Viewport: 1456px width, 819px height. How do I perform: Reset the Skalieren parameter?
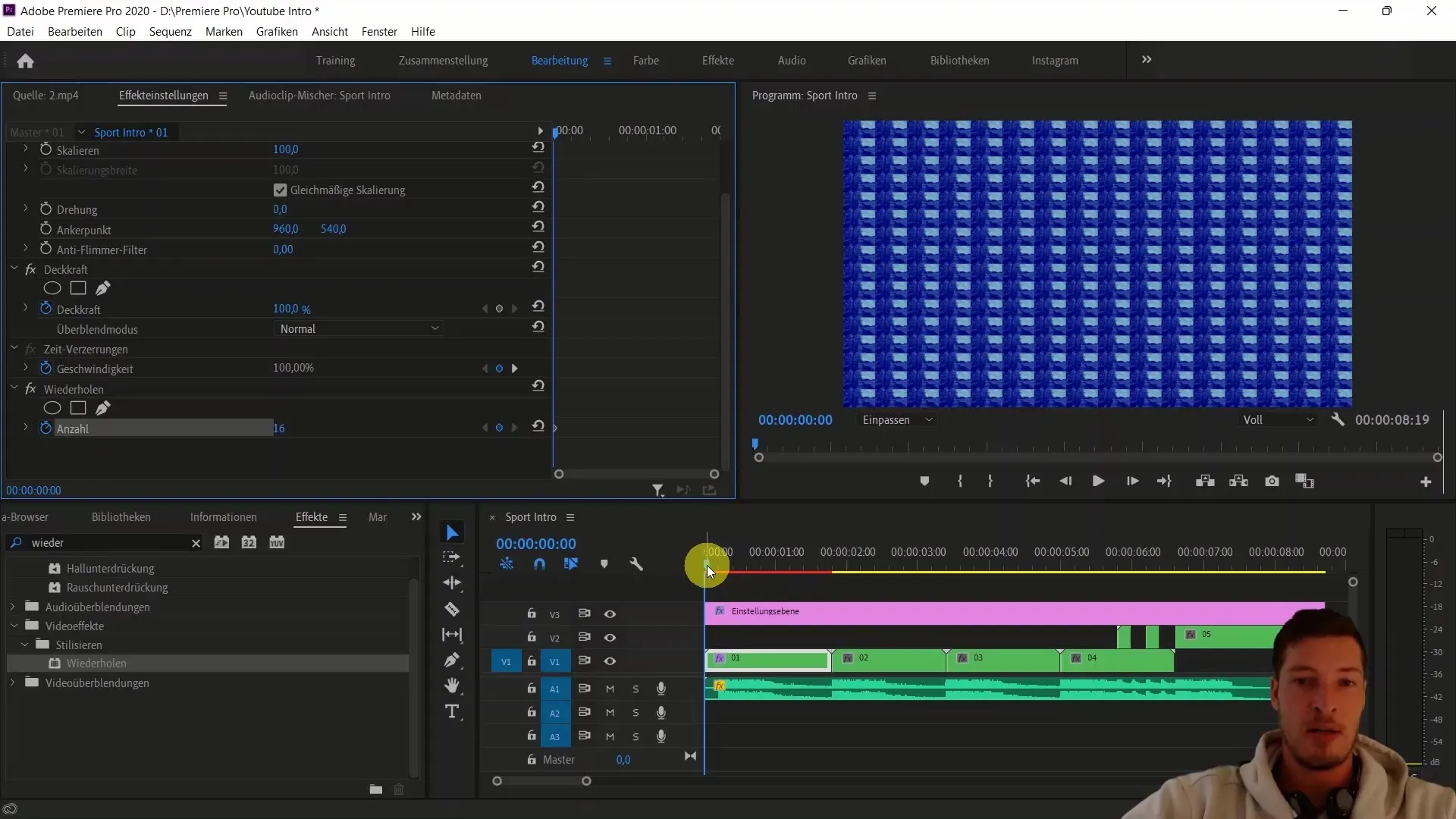coord(538,148)
